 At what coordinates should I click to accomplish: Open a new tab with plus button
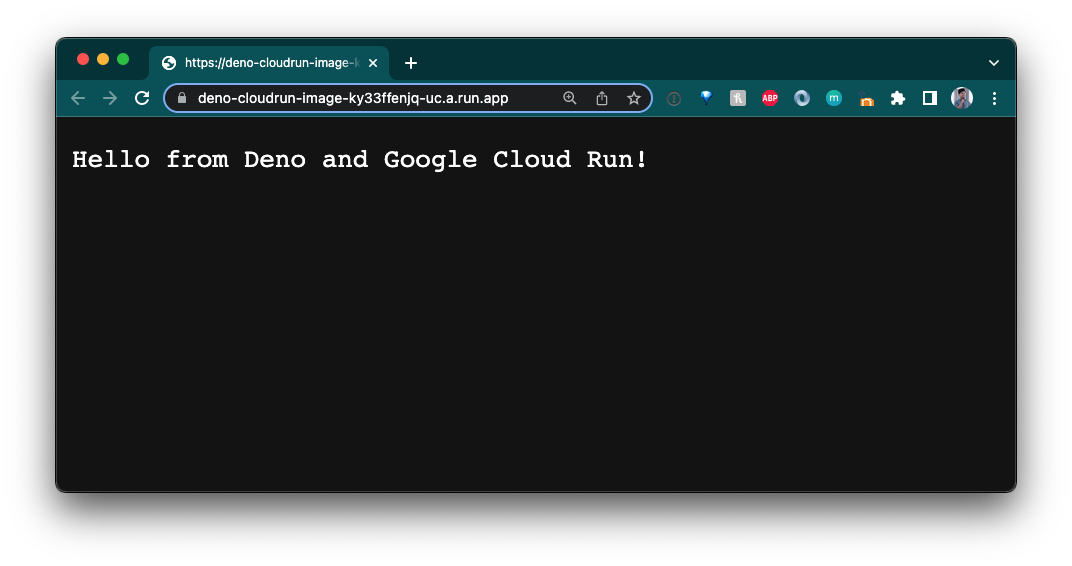pos(411,63)
